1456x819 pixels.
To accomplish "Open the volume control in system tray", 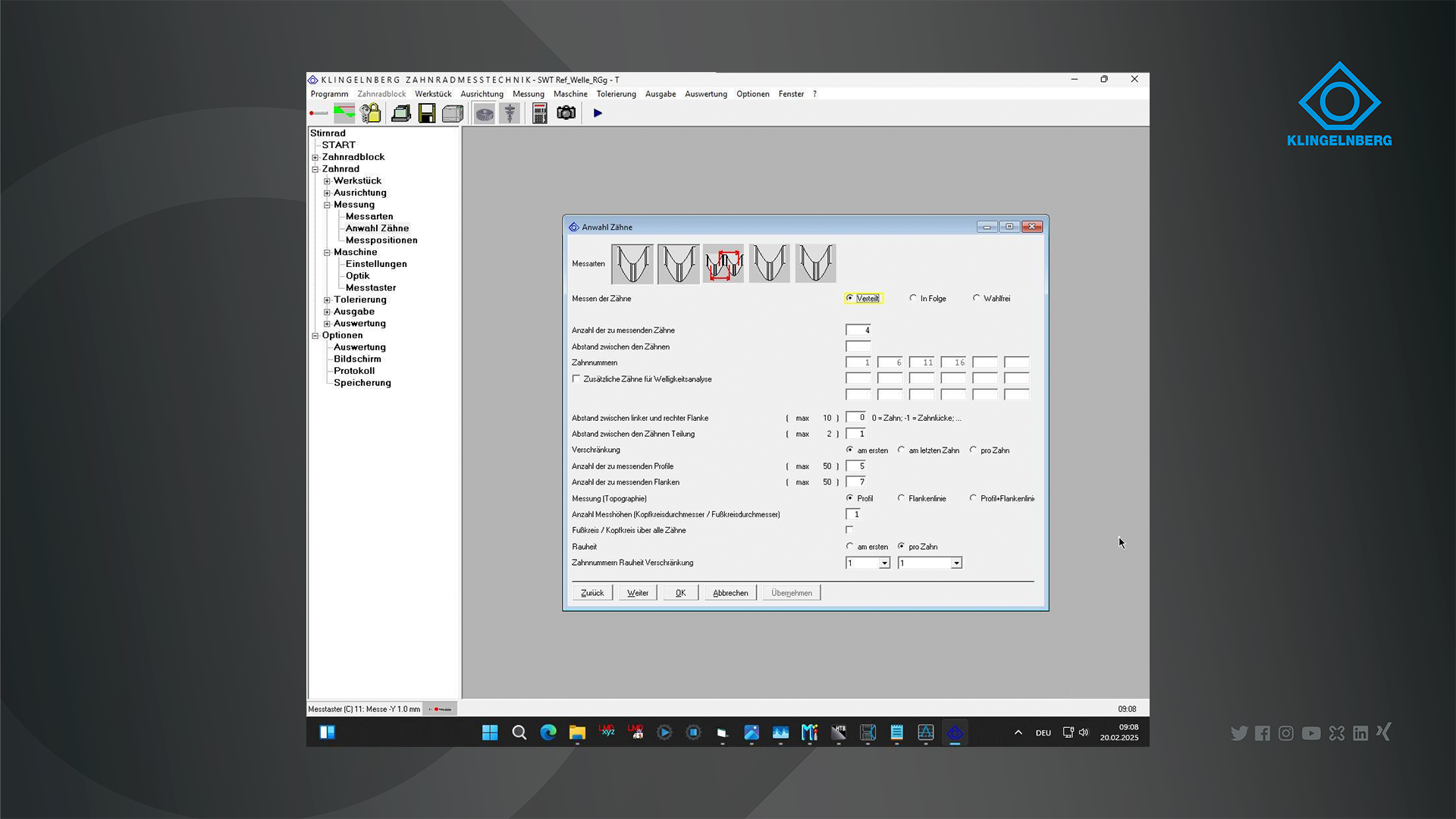I will pos(1084,733).
